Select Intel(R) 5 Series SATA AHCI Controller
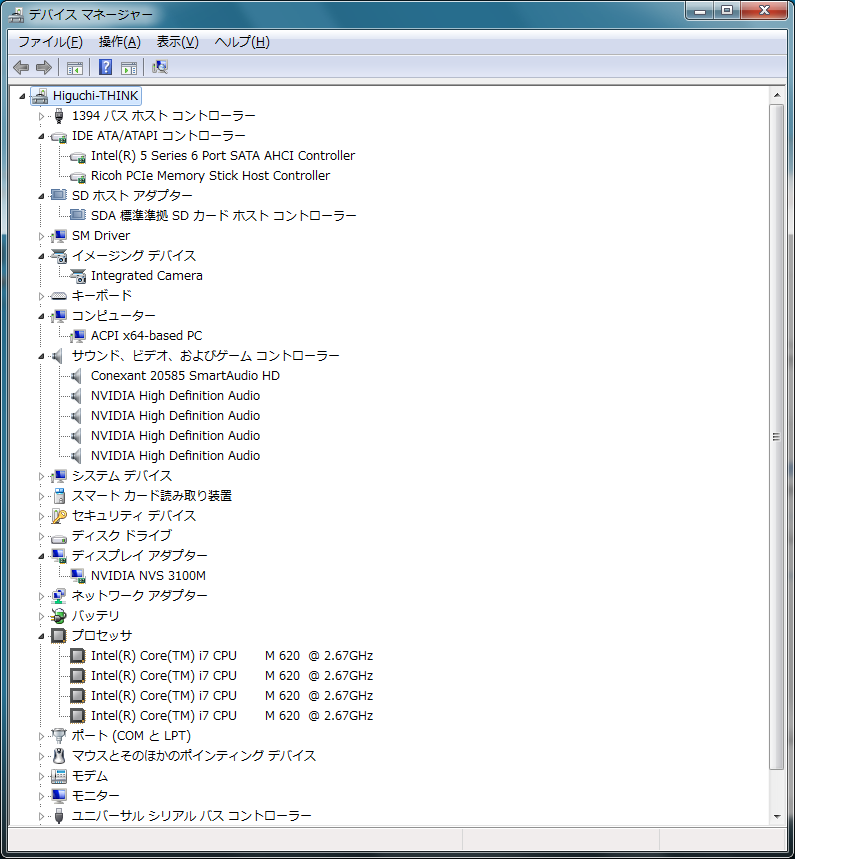 [223, 156]
